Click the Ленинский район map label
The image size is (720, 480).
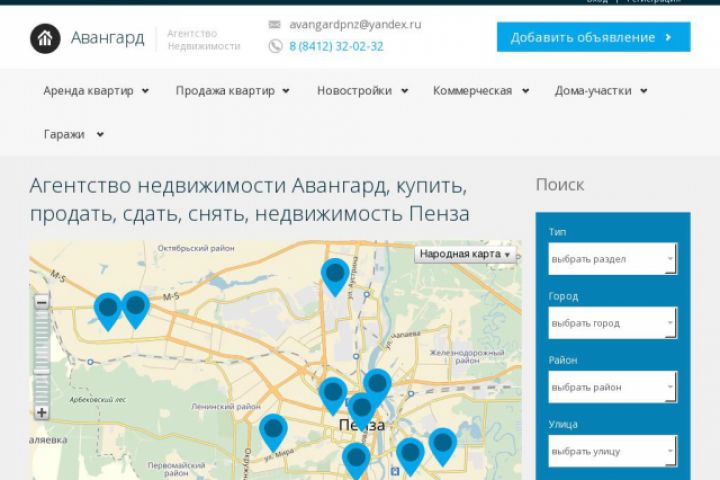tap(226, 407)
